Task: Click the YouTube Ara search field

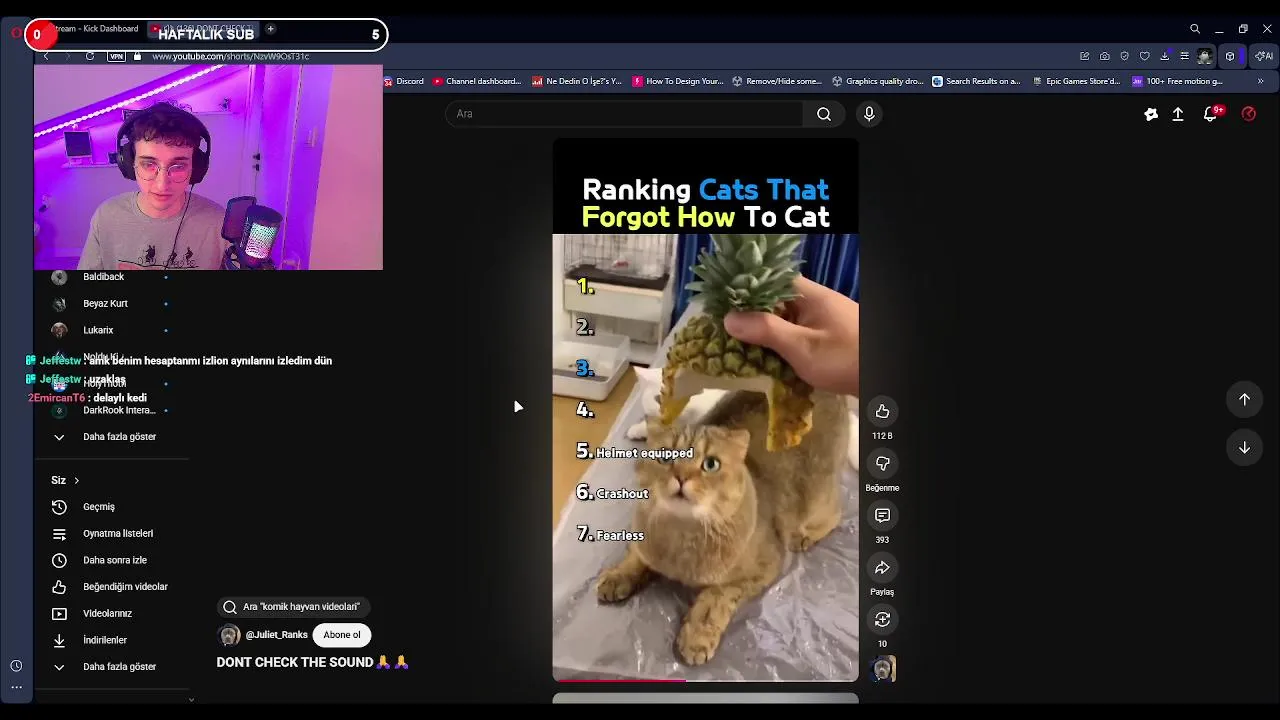Action: pyautogui.click(x=624, y=114)
